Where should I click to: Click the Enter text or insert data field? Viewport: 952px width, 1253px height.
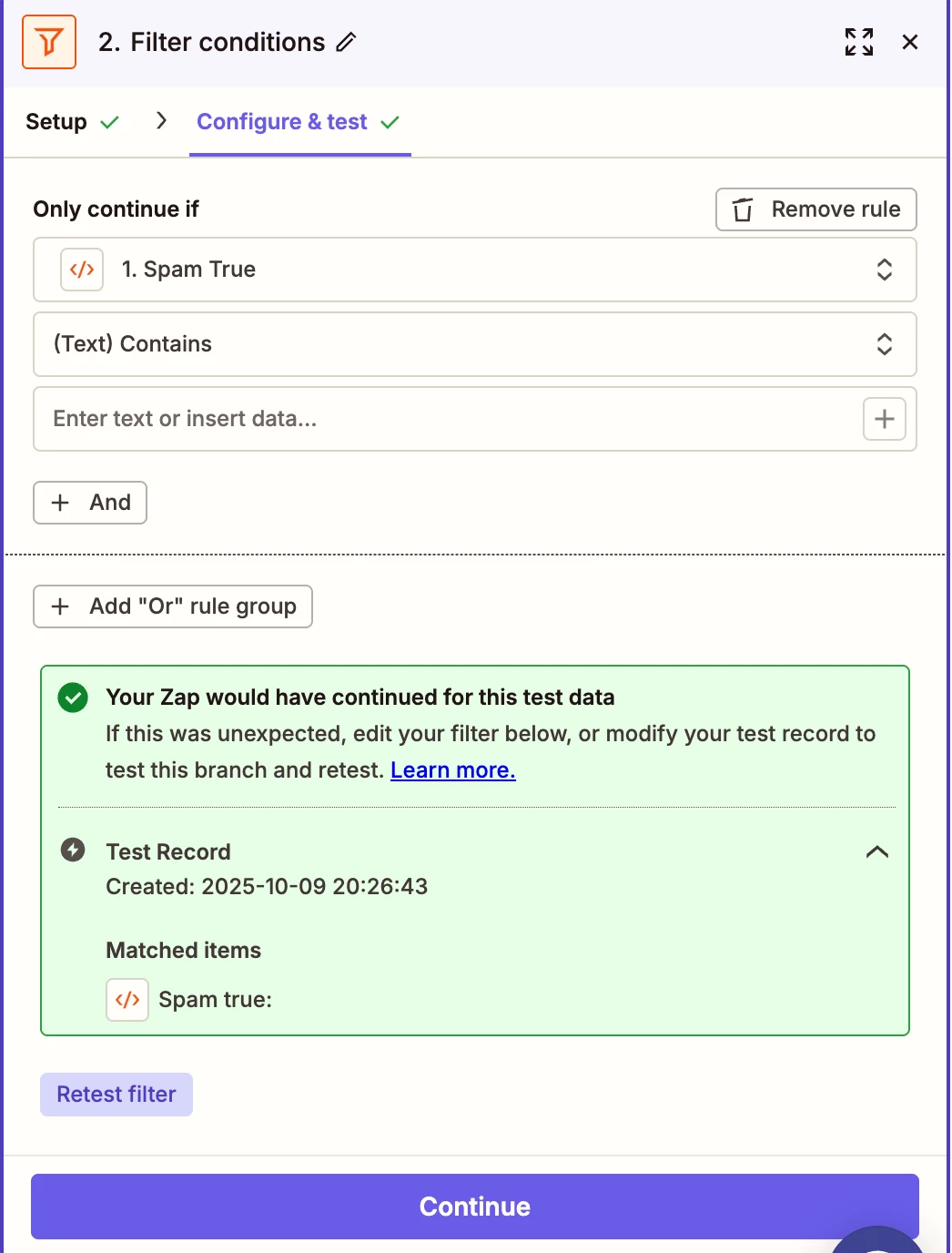[446, 419]
